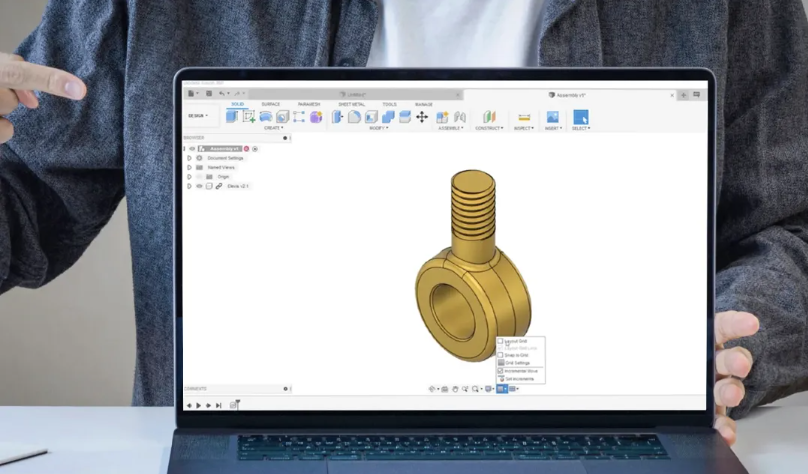
Task: Expand the Document Settings node
Action: [x=189, y=158]
